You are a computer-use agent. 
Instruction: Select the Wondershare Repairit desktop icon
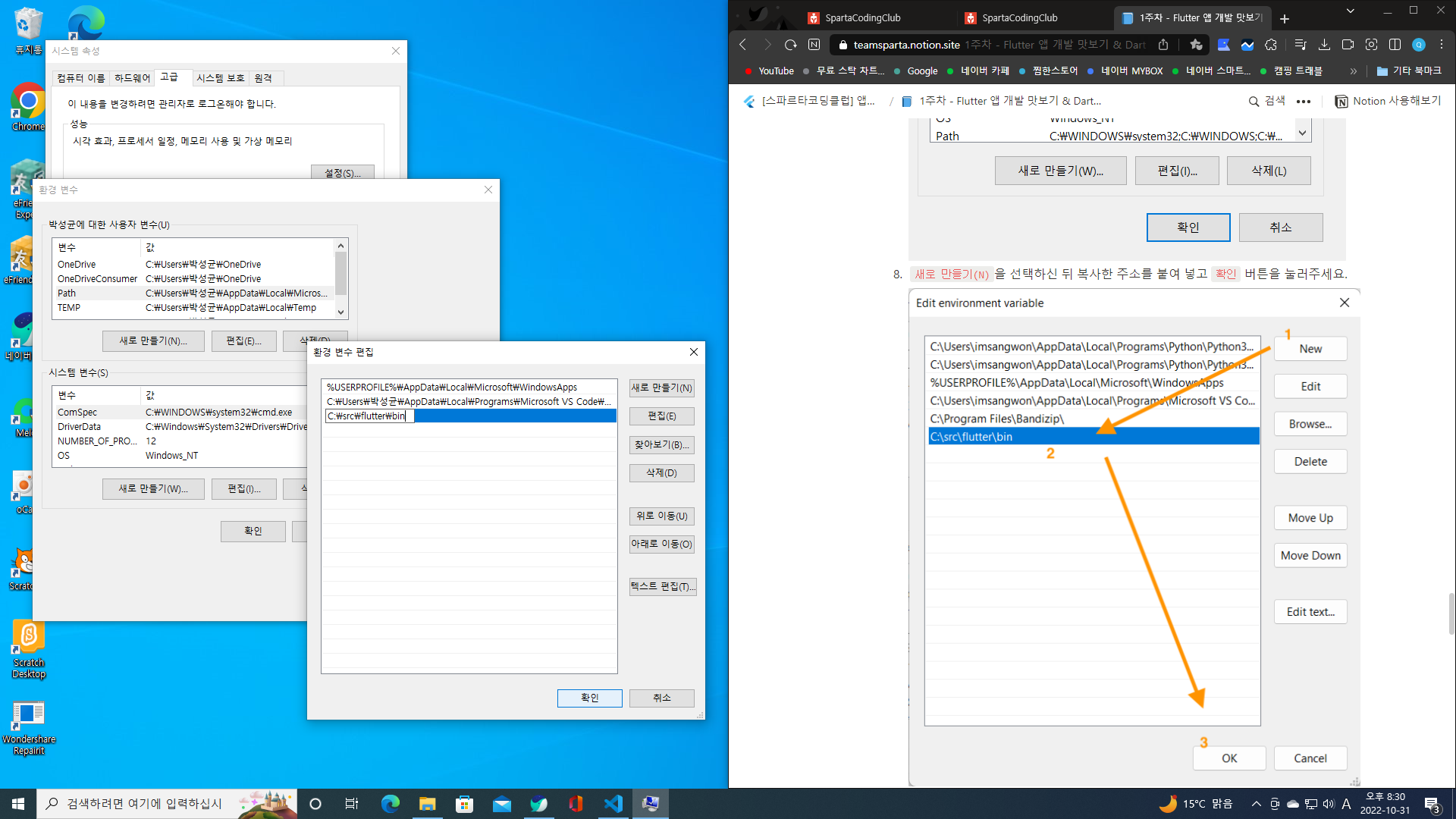click(x=29, y=728)
